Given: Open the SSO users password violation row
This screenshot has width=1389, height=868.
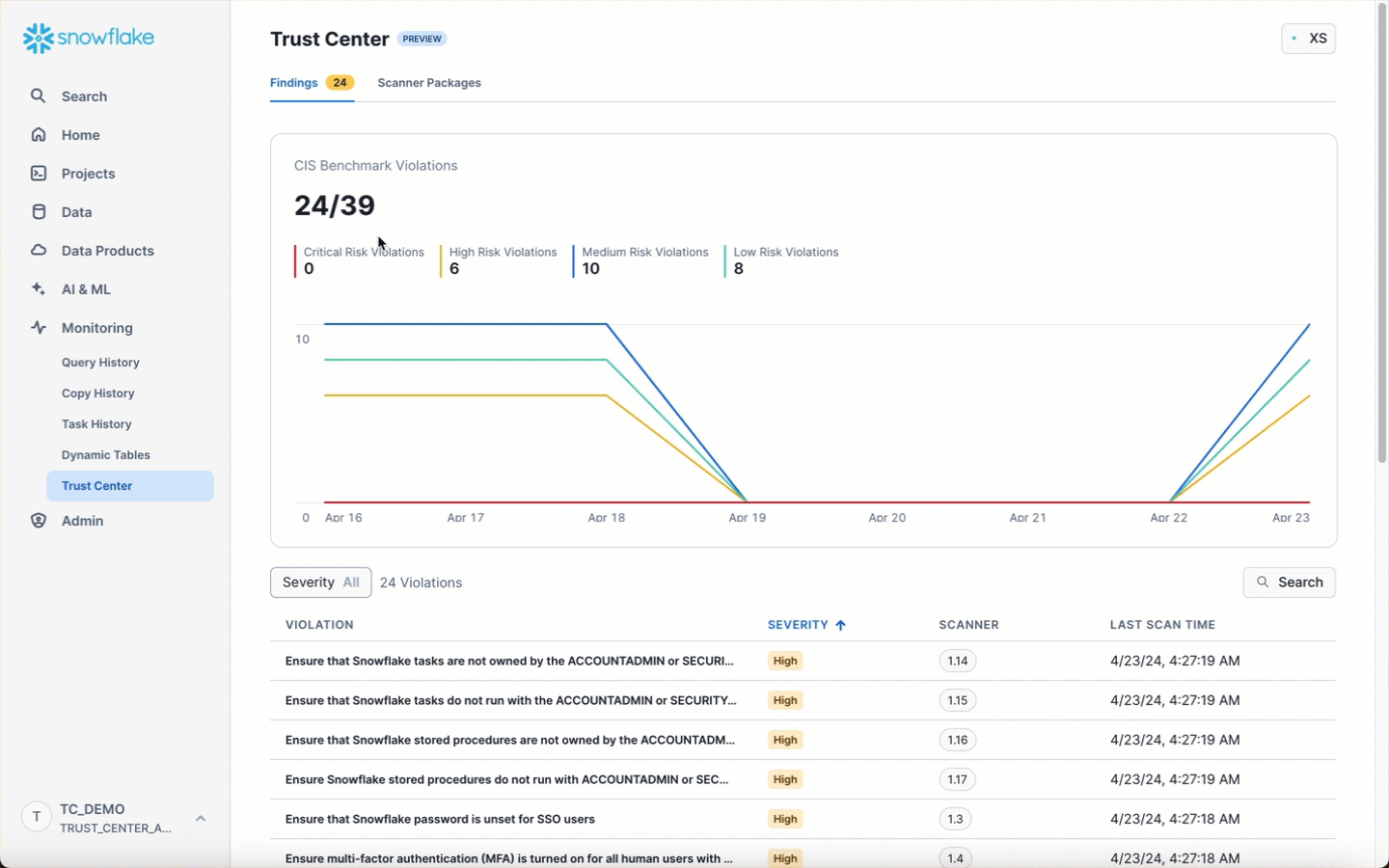Looking at the screenshot, I should (440, 819).
